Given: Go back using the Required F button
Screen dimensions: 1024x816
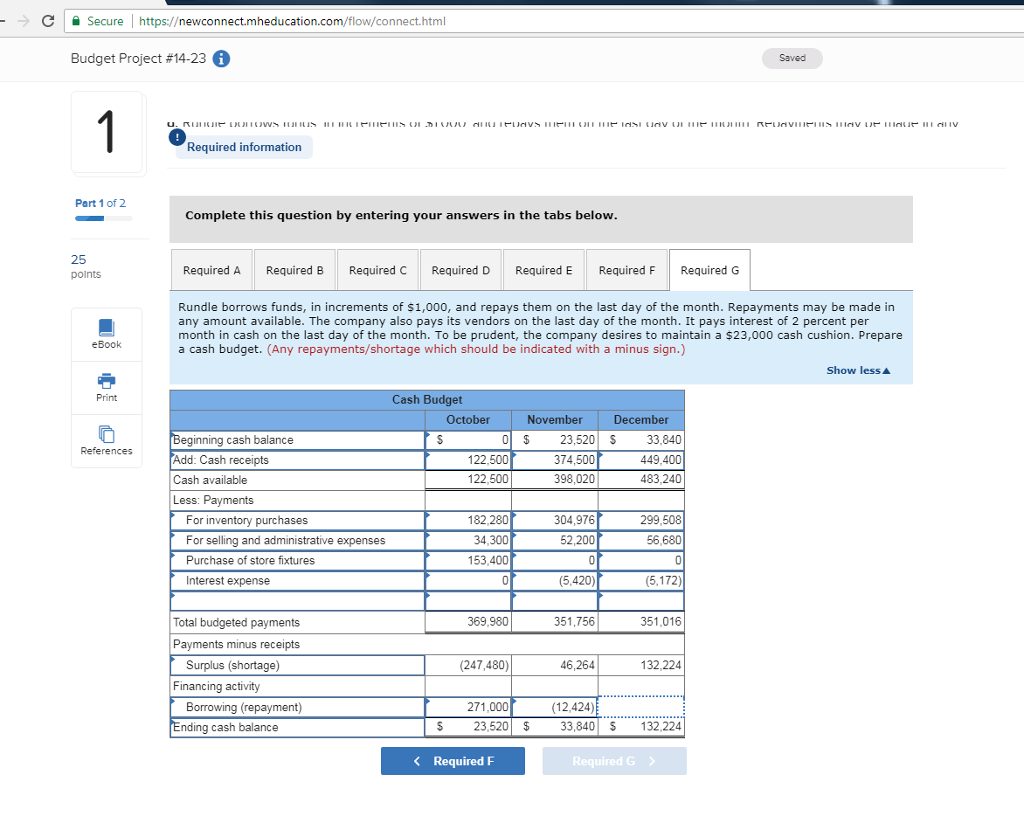Looking at the screenshot, I should pyautogui.click(x=454, y=761).
